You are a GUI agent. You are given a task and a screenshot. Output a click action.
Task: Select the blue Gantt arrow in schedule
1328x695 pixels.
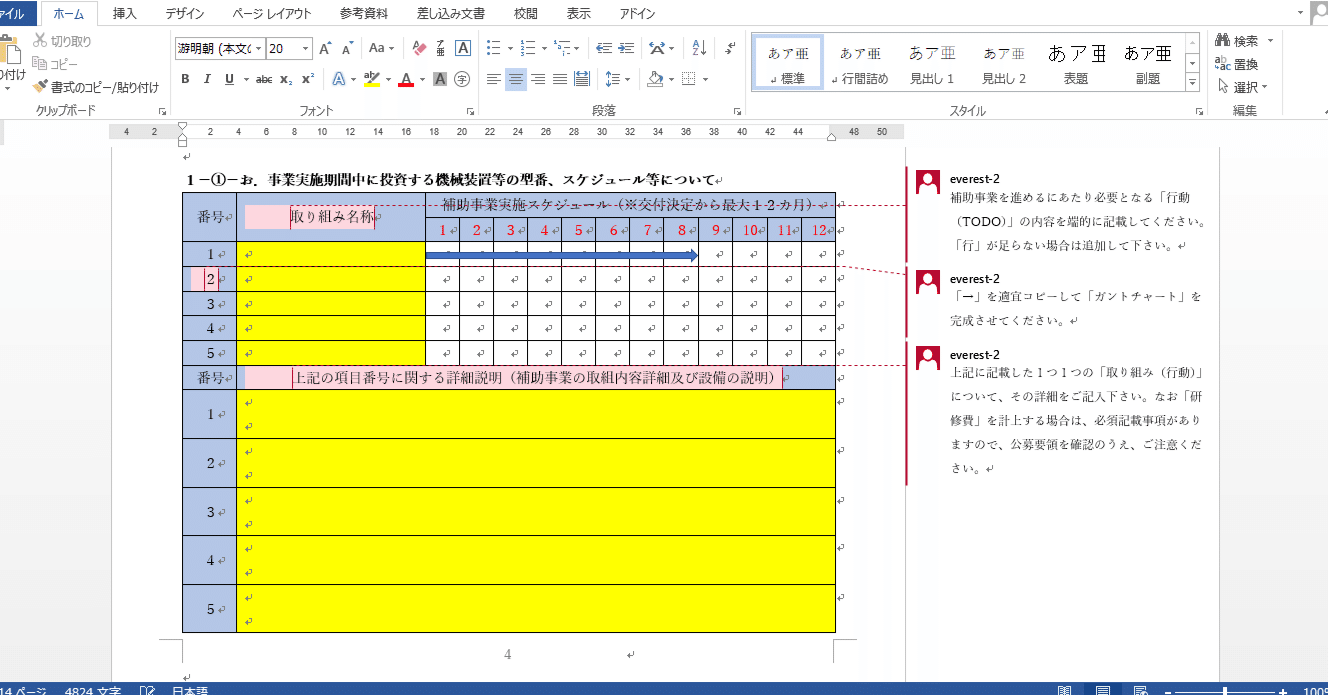coord(562,256)
